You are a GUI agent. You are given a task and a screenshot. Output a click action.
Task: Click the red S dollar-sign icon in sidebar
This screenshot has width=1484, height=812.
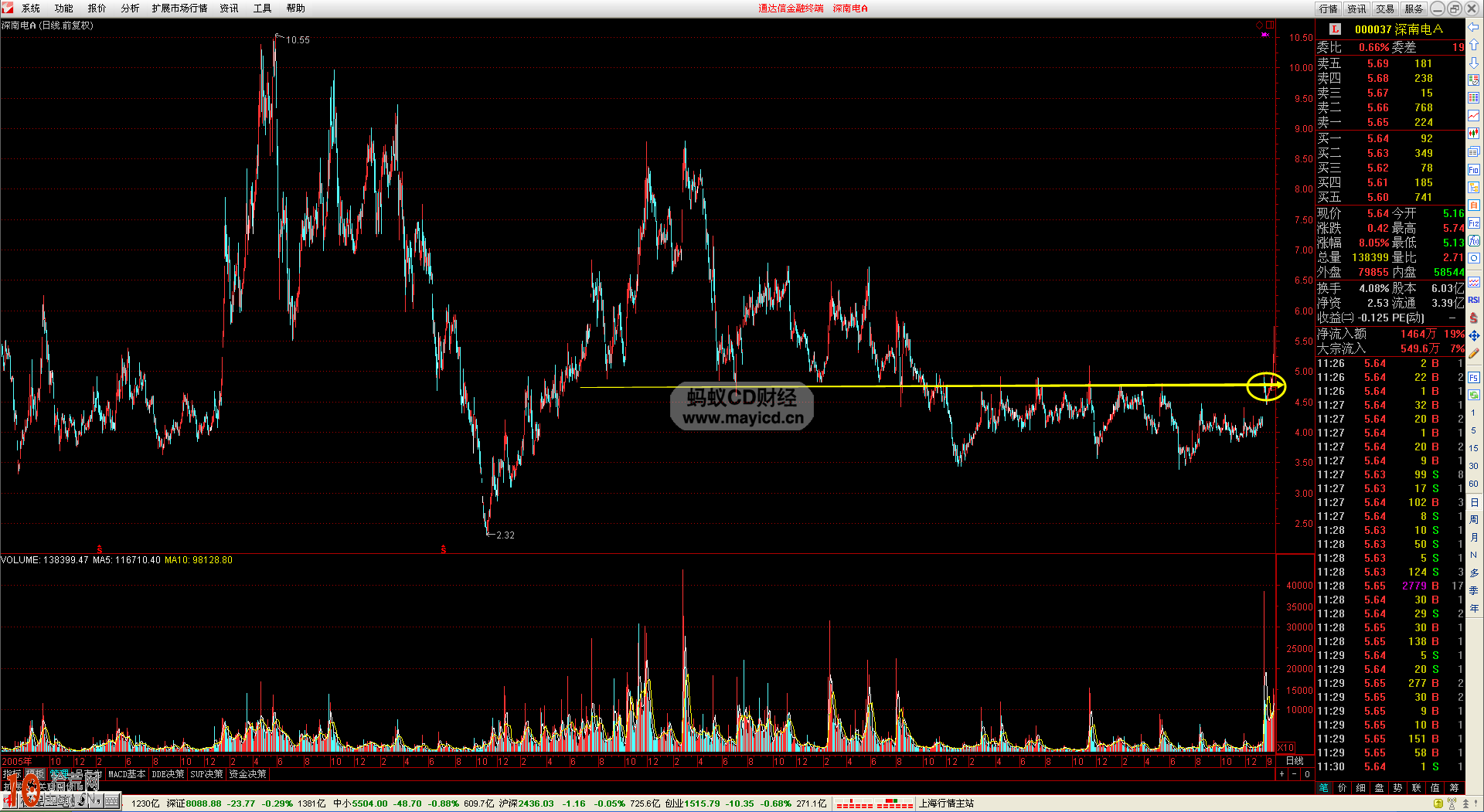point(1474,318)
